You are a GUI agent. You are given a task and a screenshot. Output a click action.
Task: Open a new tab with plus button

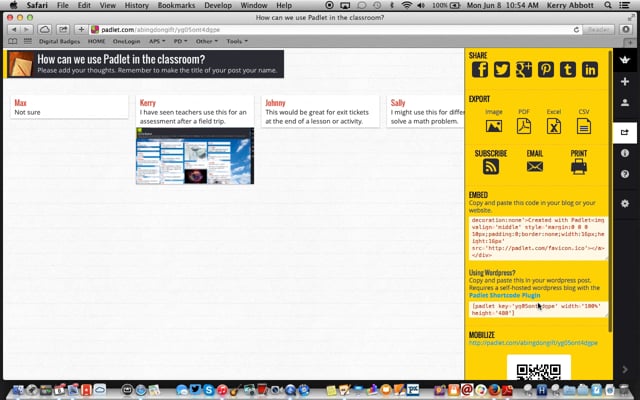click(x=631, y=42)
